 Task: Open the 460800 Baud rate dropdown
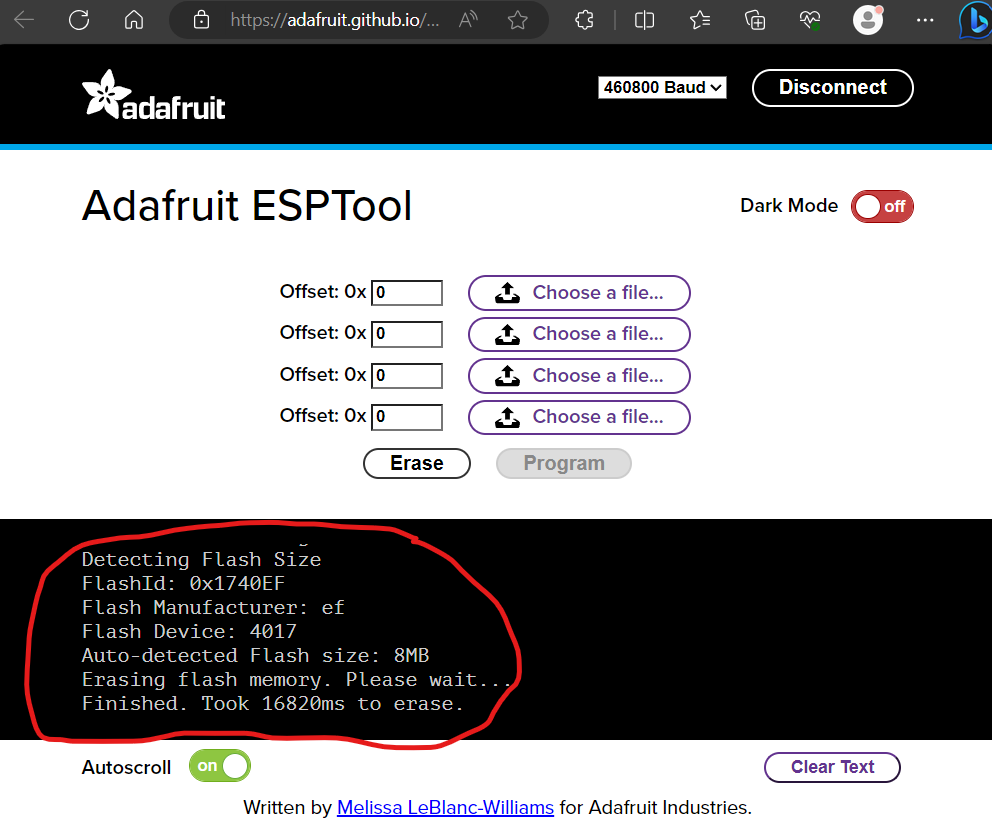662,87
